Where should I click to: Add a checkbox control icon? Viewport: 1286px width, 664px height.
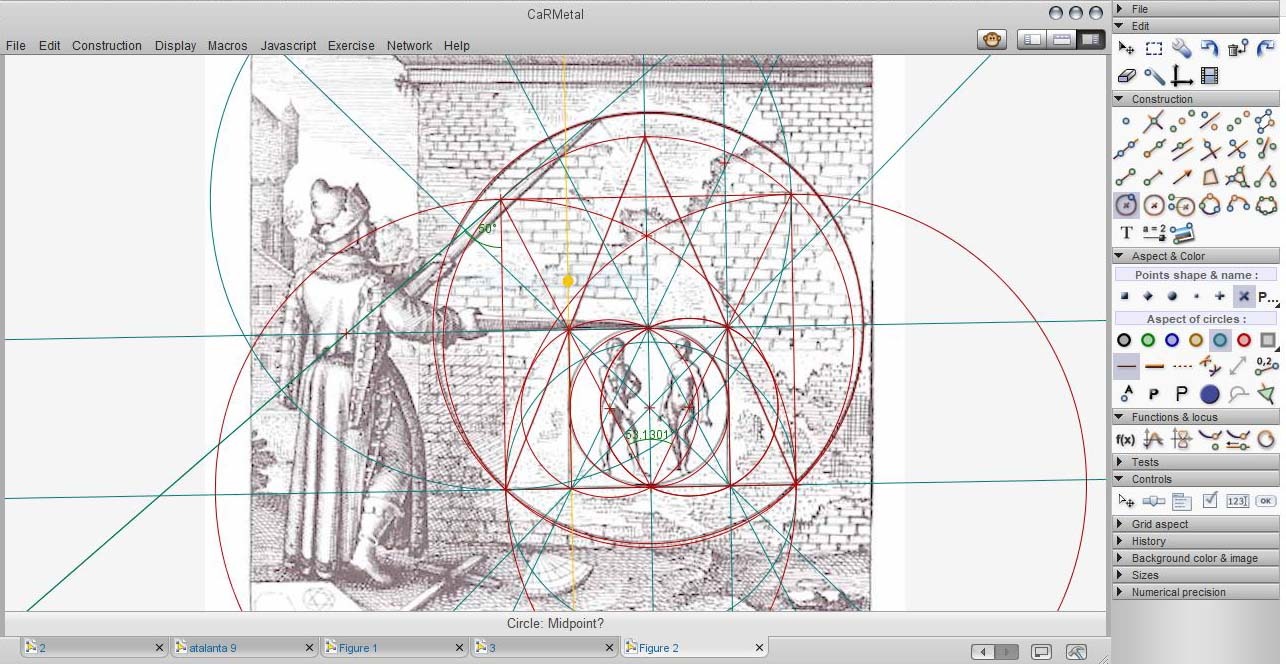point(1210,501)
